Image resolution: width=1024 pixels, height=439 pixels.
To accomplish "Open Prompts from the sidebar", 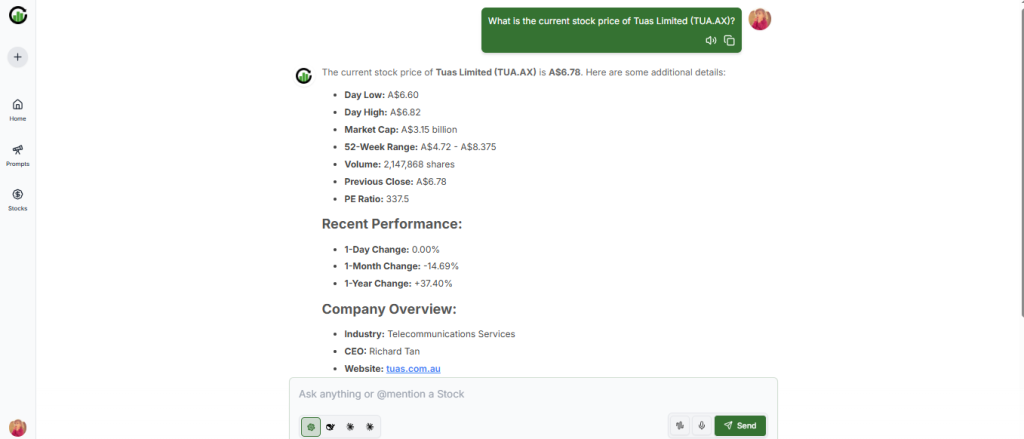I will (x=18, y=154).
